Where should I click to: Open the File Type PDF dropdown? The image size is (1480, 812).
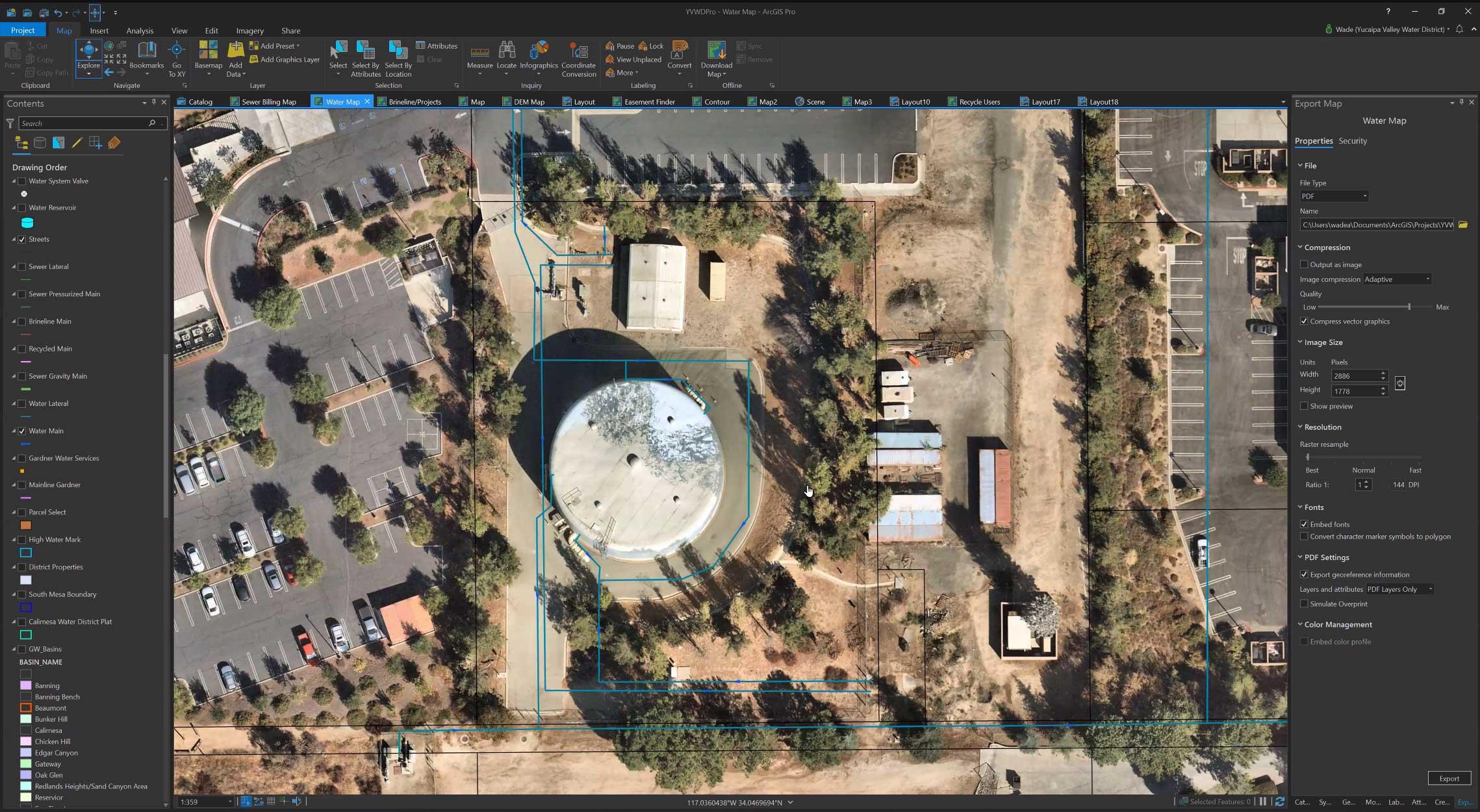point(1334,196)
